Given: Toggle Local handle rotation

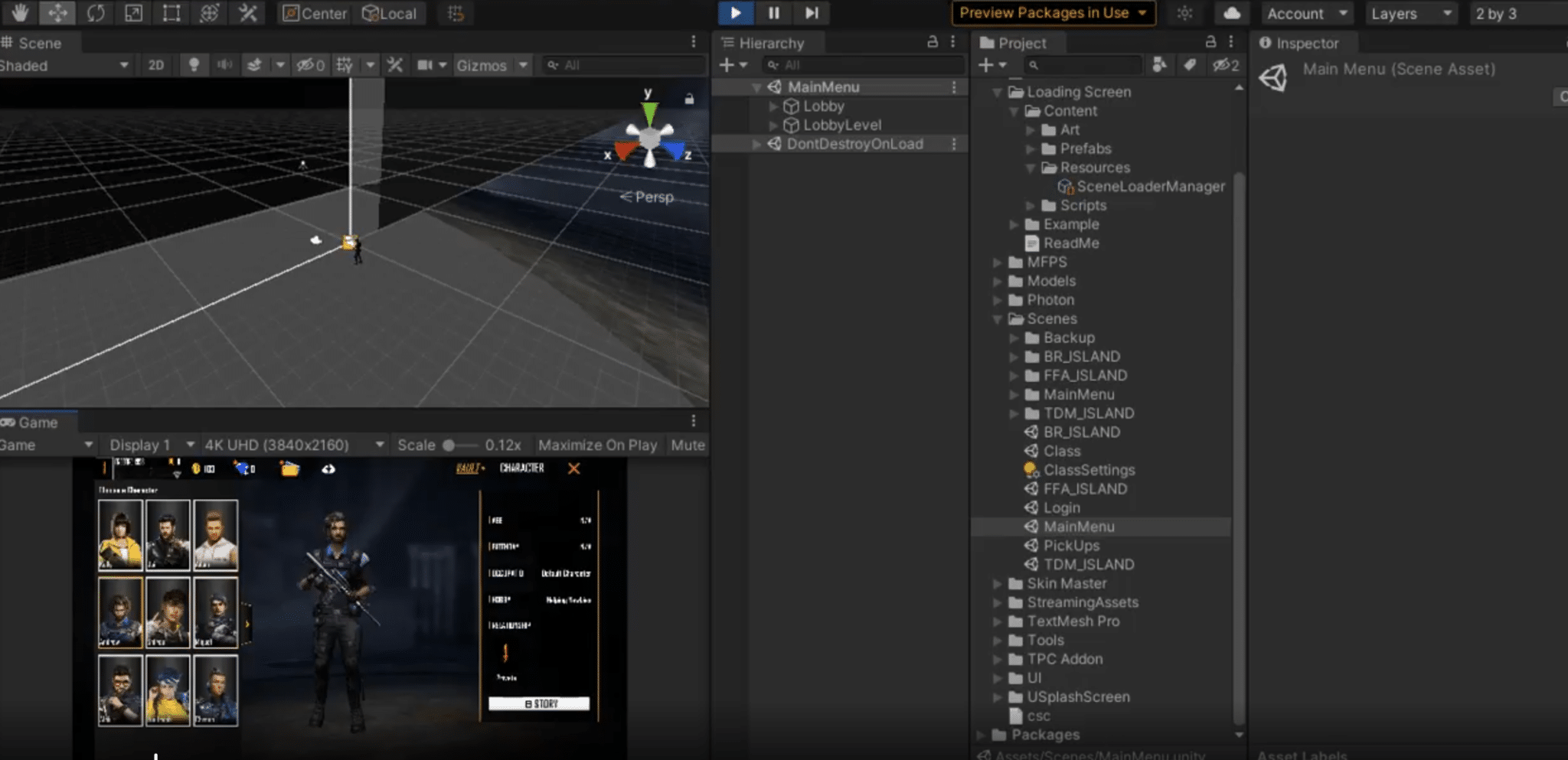Looking at the screenshot, I should click(x=389, y=13).
